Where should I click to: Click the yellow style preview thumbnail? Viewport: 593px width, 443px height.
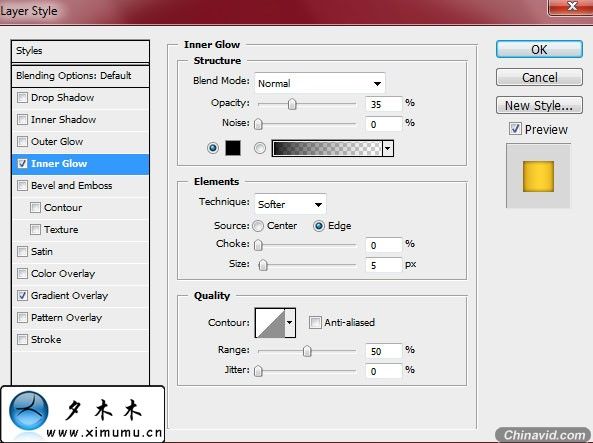(x=538, y=176)
